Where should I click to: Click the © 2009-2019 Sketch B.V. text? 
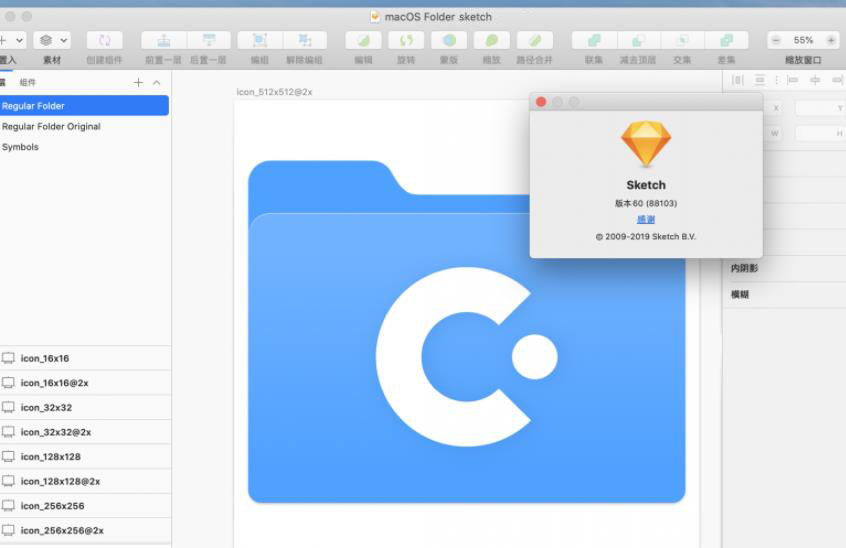(646, 236)
